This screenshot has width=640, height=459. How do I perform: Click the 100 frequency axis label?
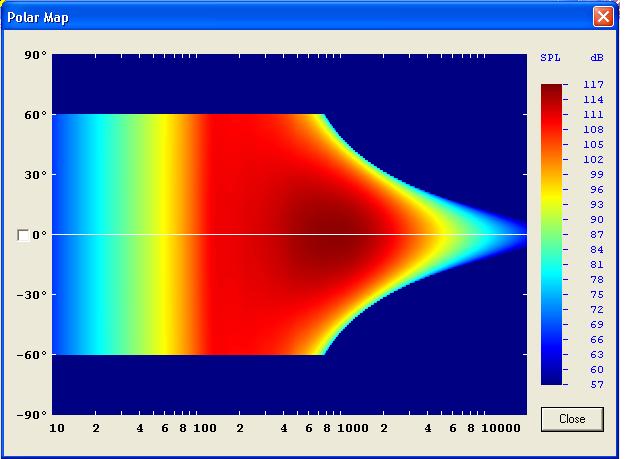[205, 428]
